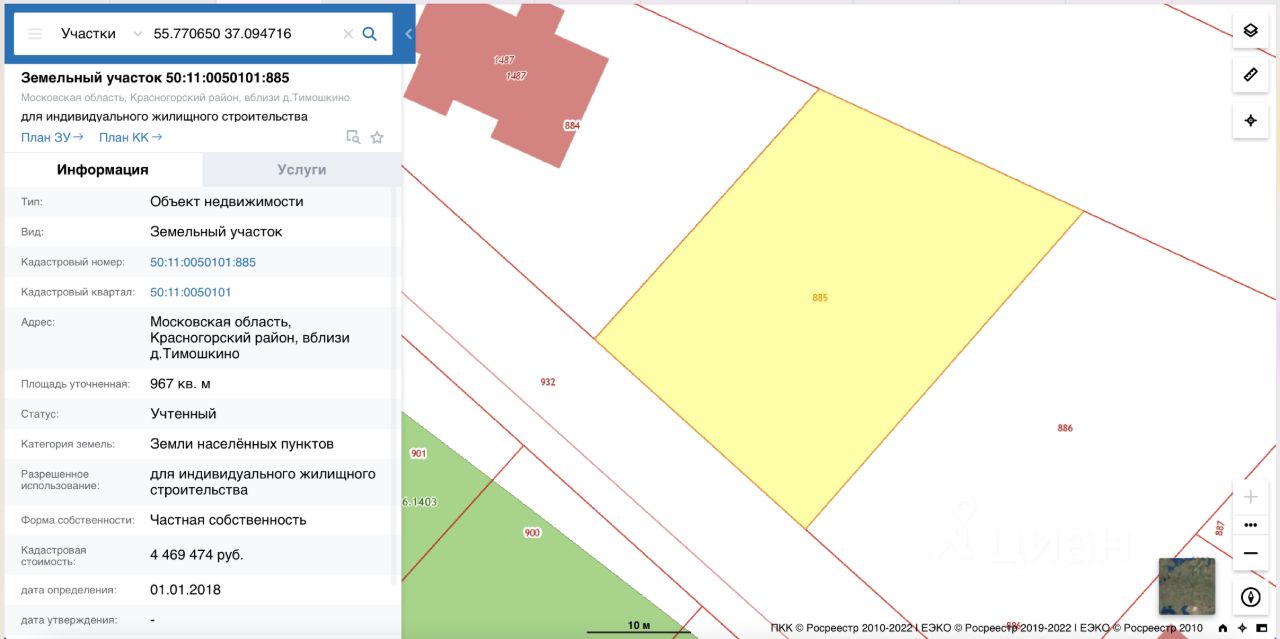The image size is (1280, 639).
Task: Select parcel 886 on the map
Action: pos(1065,428)
